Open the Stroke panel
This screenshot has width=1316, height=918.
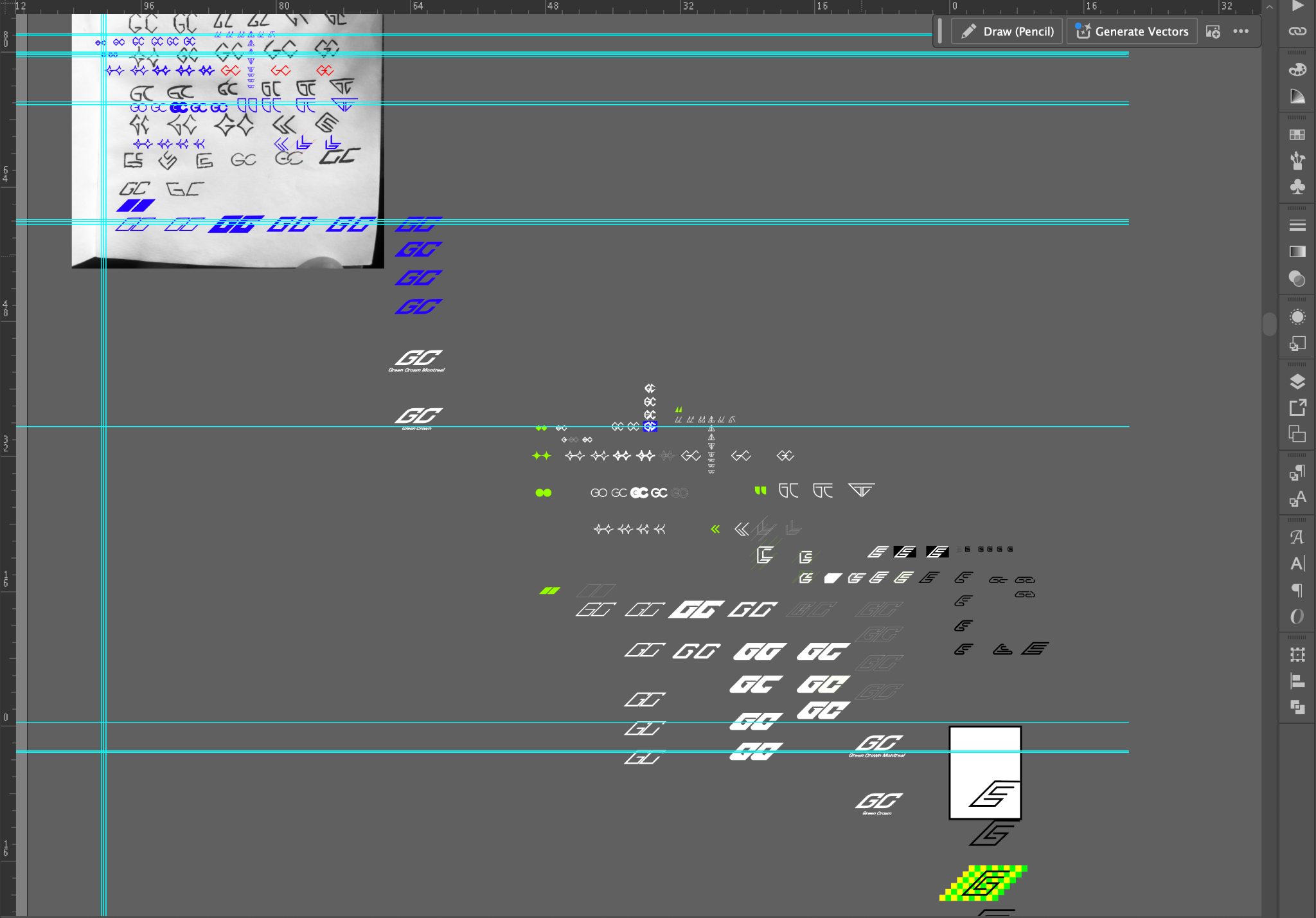tap(1297, 226)
